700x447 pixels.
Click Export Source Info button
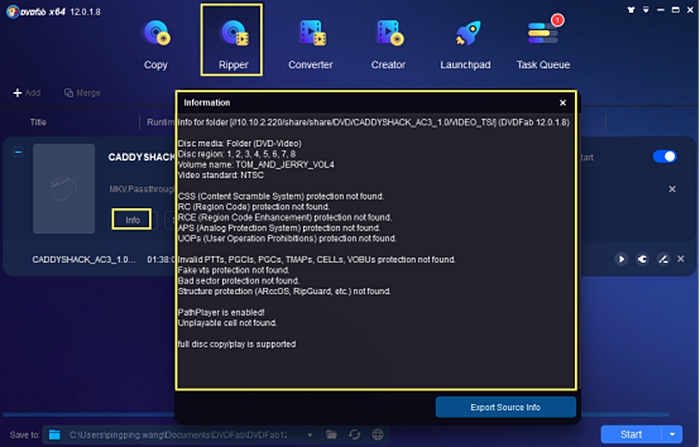pos(505,407)
